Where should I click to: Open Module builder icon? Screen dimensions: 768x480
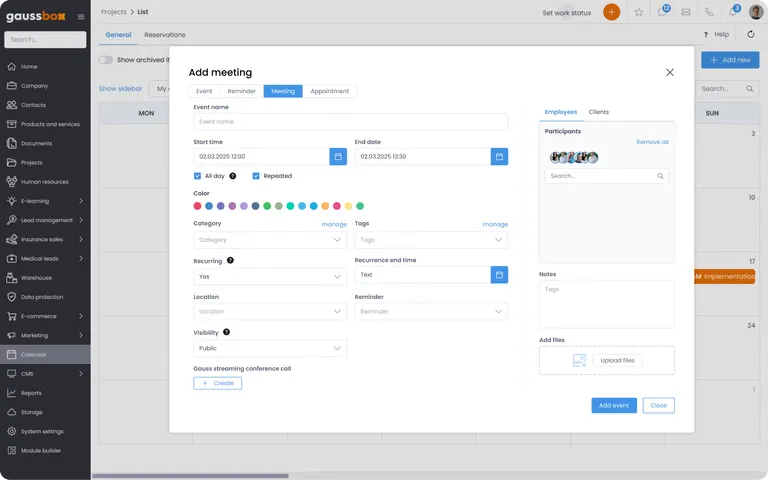(x=12, y=451)
